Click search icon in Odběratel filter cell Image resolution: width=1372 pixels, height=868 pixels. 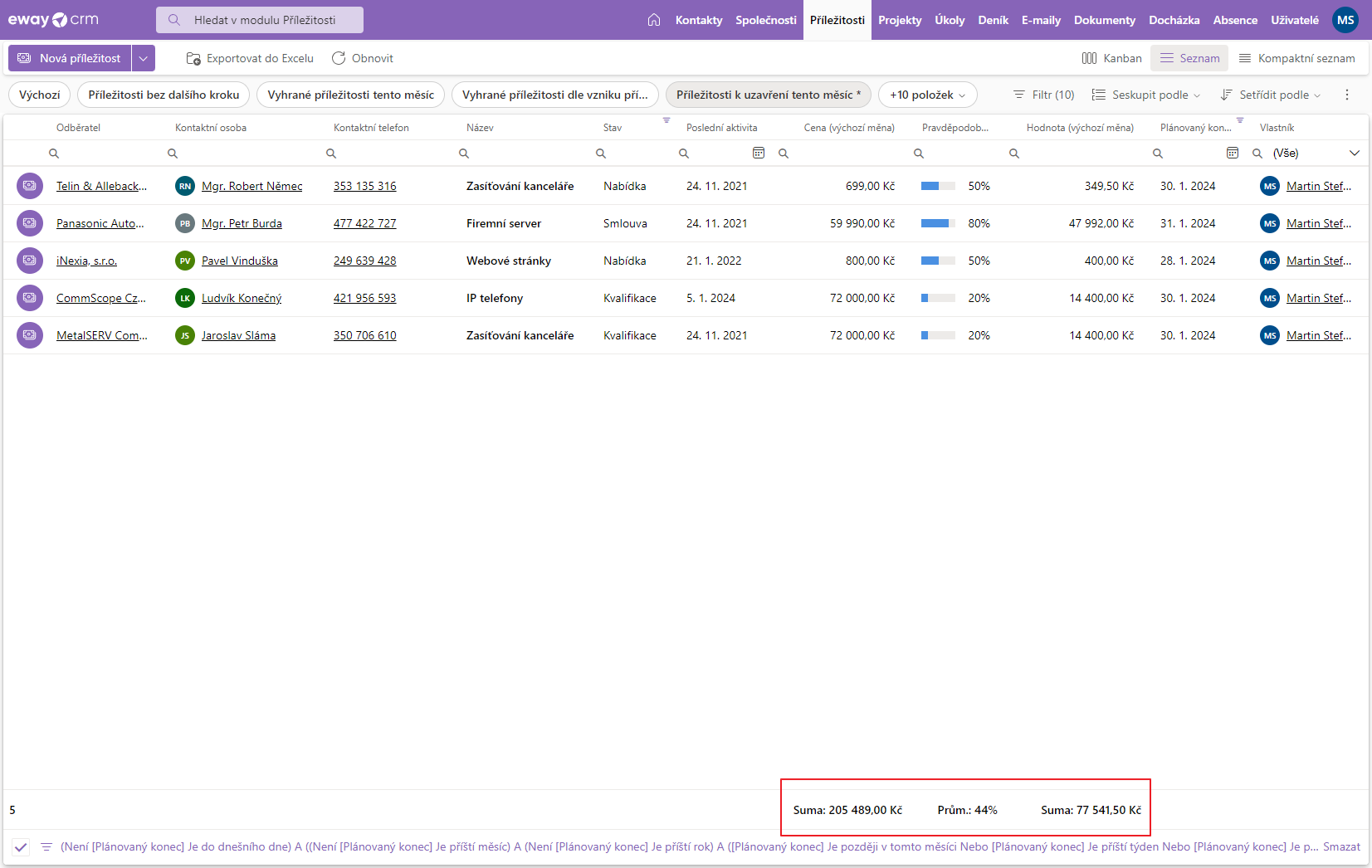click(54, 154)
